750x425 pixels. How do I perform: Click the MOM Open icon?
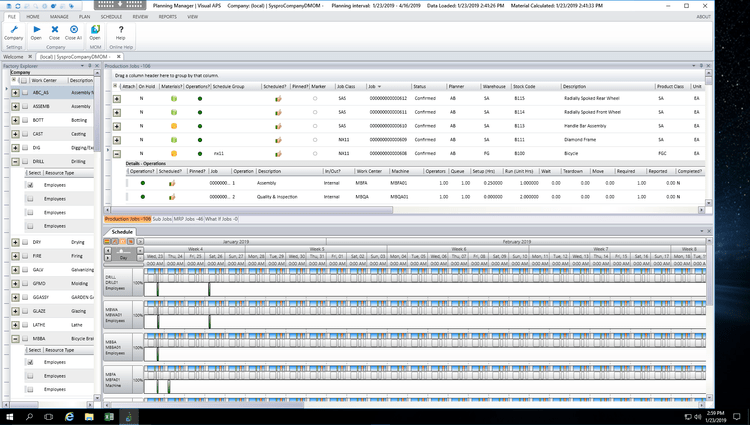pyautogui.click(x=95, y=30)
